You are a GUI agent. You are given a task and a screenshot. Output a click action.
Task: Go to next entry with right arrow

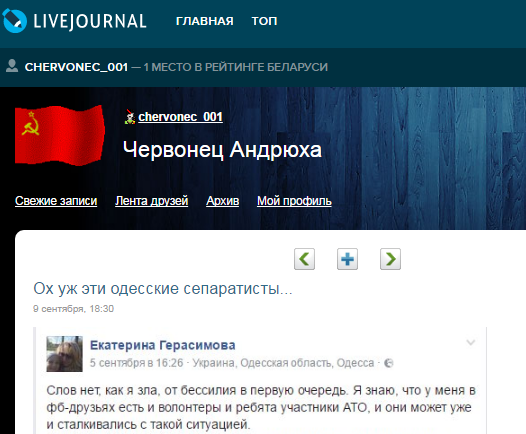pos(390,259)
